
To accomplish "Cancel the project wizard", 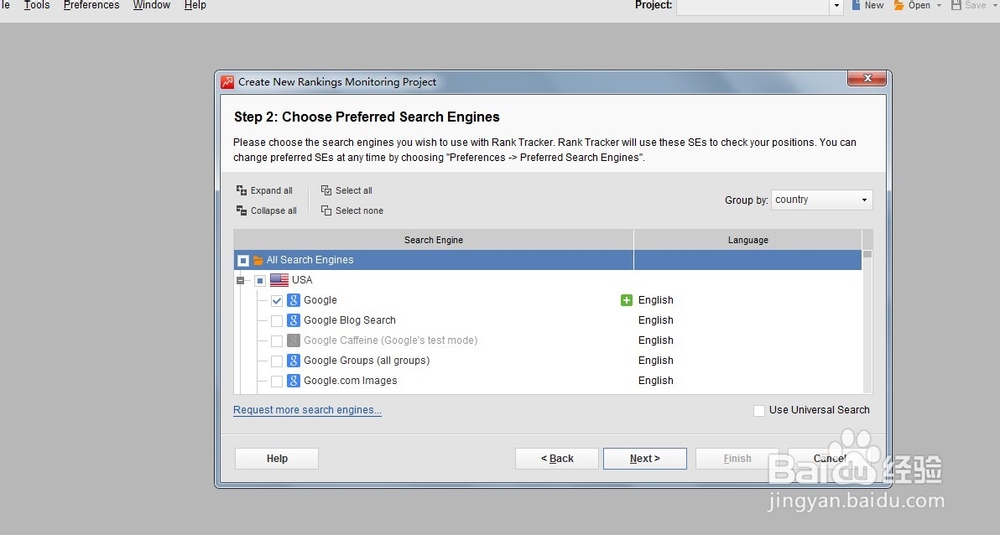I will pyautogui.click(x=830, y=458).
